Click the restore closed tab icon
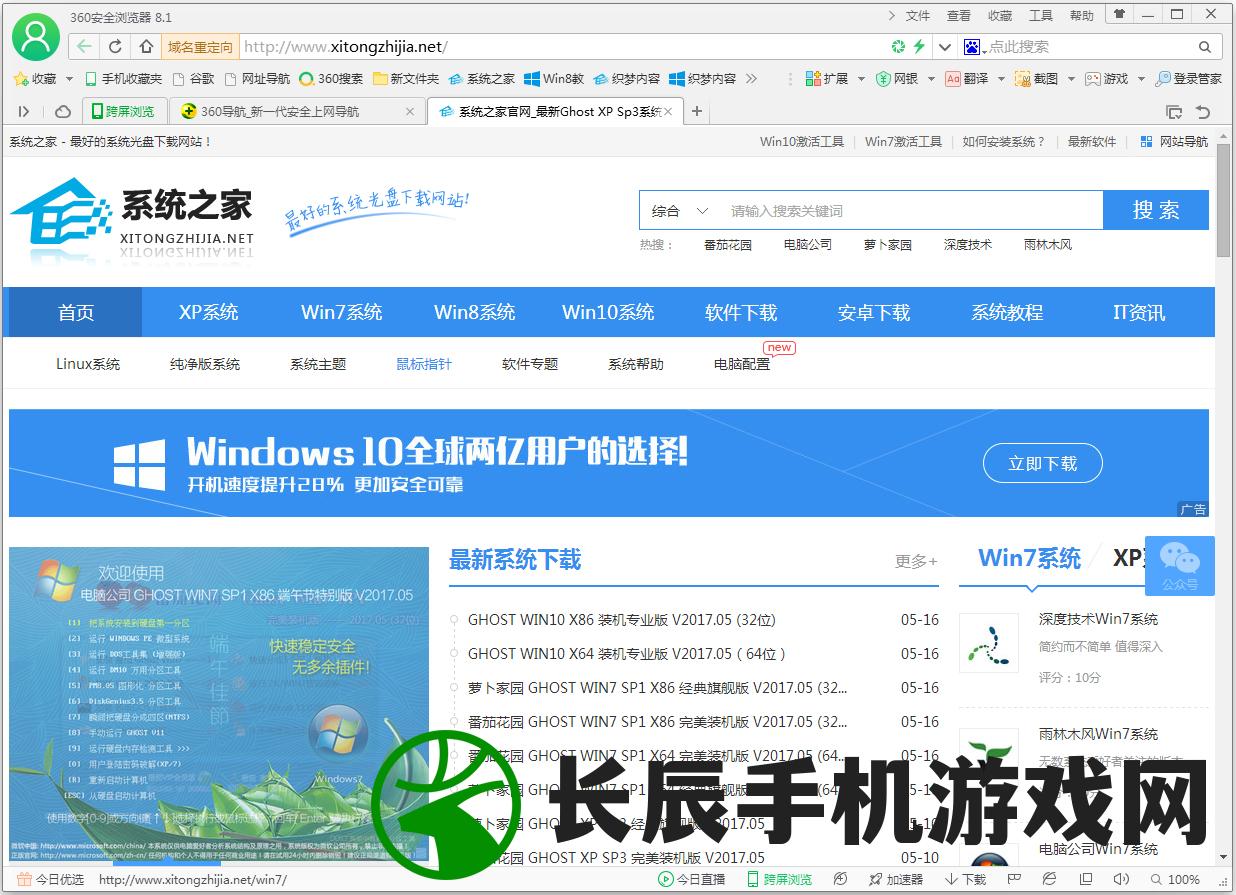1236x895 pixels. pos(1203,112)
